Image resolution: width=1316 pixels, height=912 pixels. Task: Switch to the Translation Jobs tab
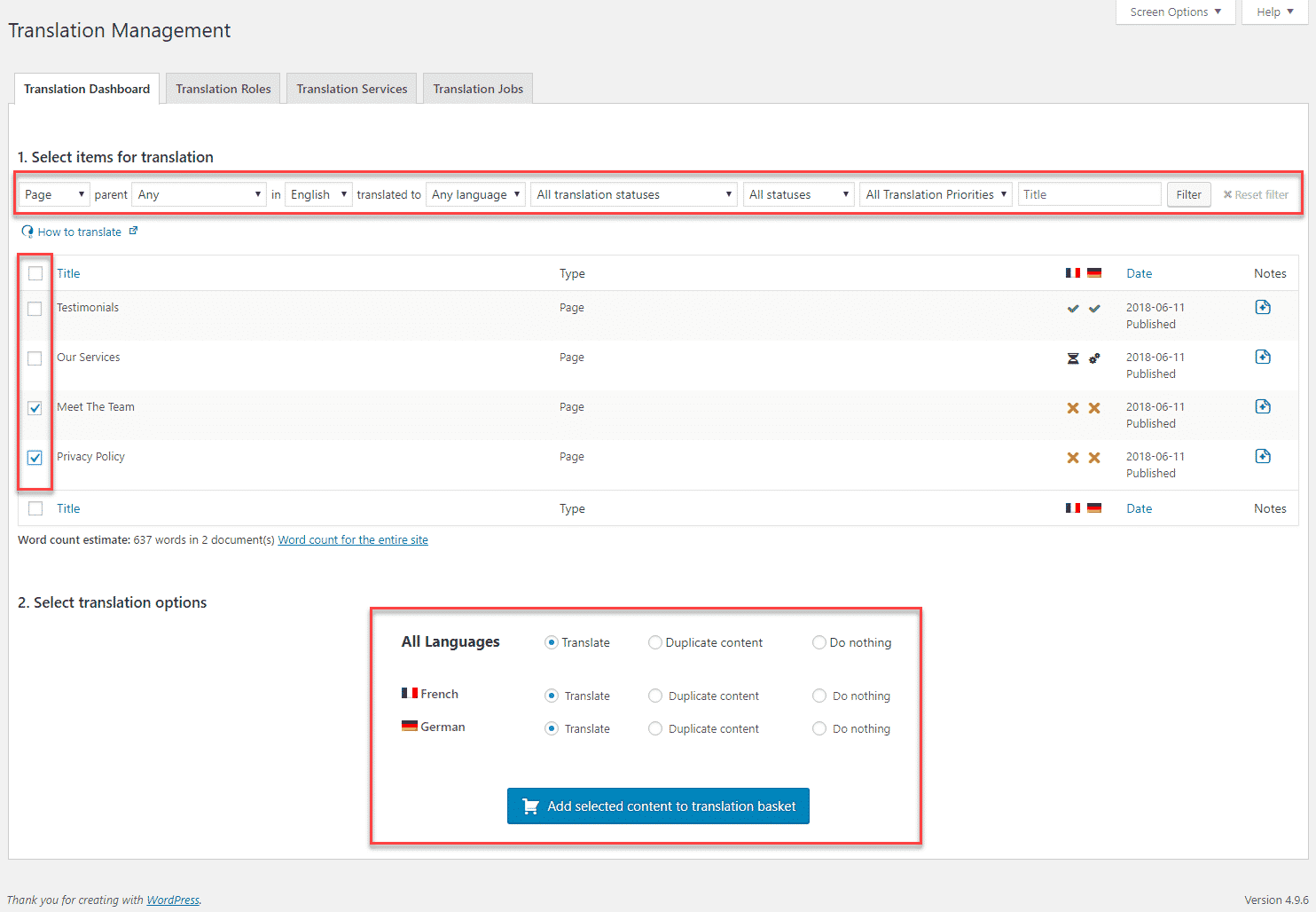(x=478, y=89)
